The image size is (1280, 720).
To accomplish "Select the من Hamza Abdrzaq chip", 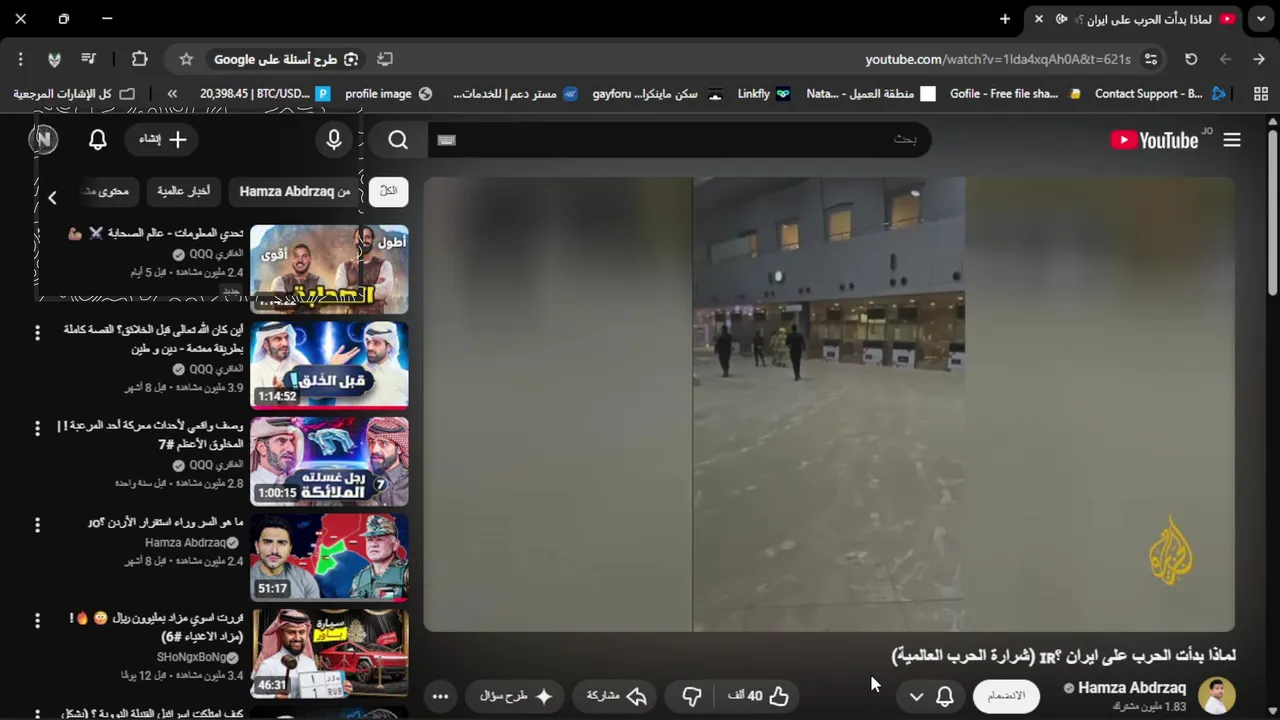I will pos(295,191).
